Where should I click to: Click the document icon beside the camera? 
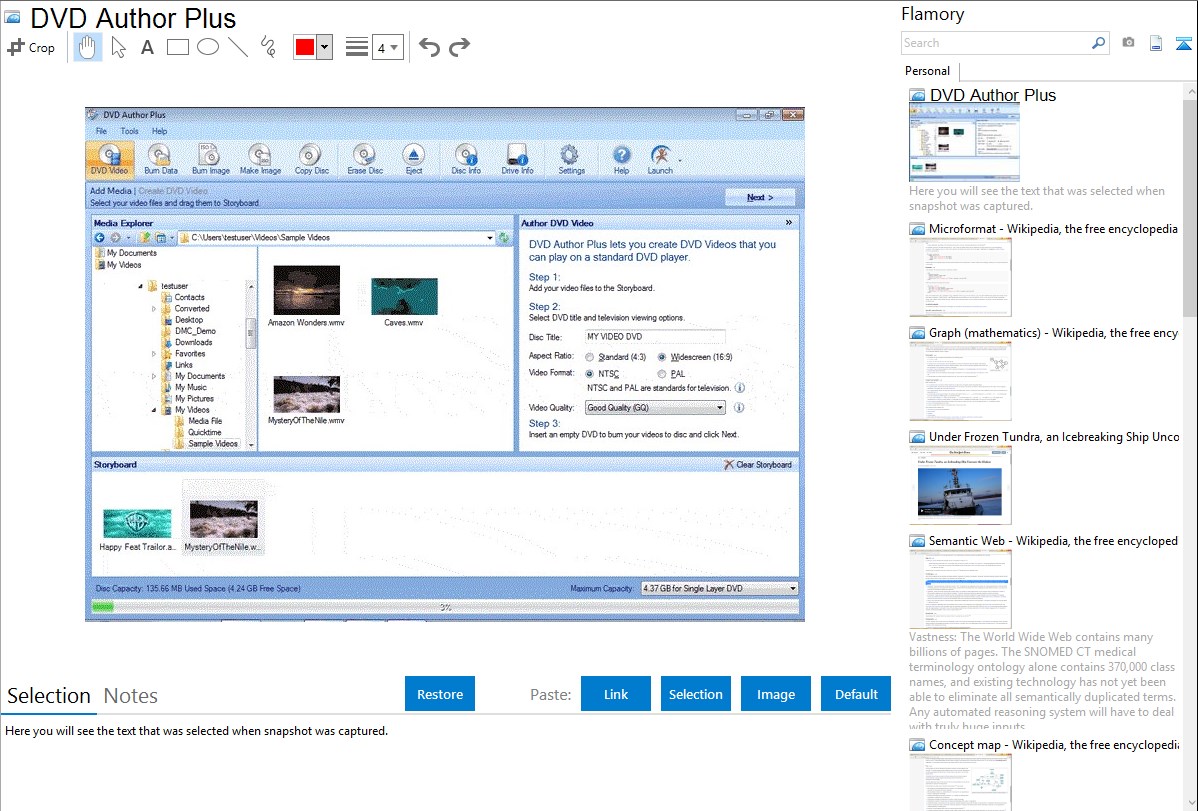pos(1156,43)
